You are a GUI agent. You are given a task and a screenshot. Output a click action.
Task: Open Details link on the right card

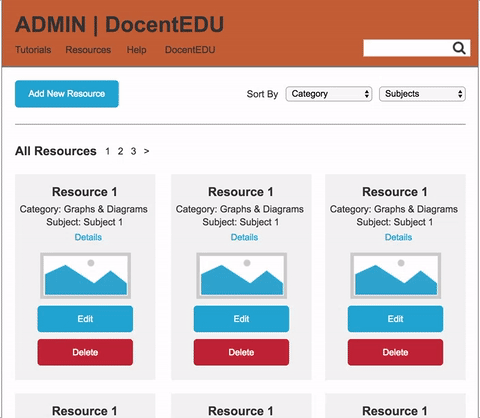(x=398, y=237)
